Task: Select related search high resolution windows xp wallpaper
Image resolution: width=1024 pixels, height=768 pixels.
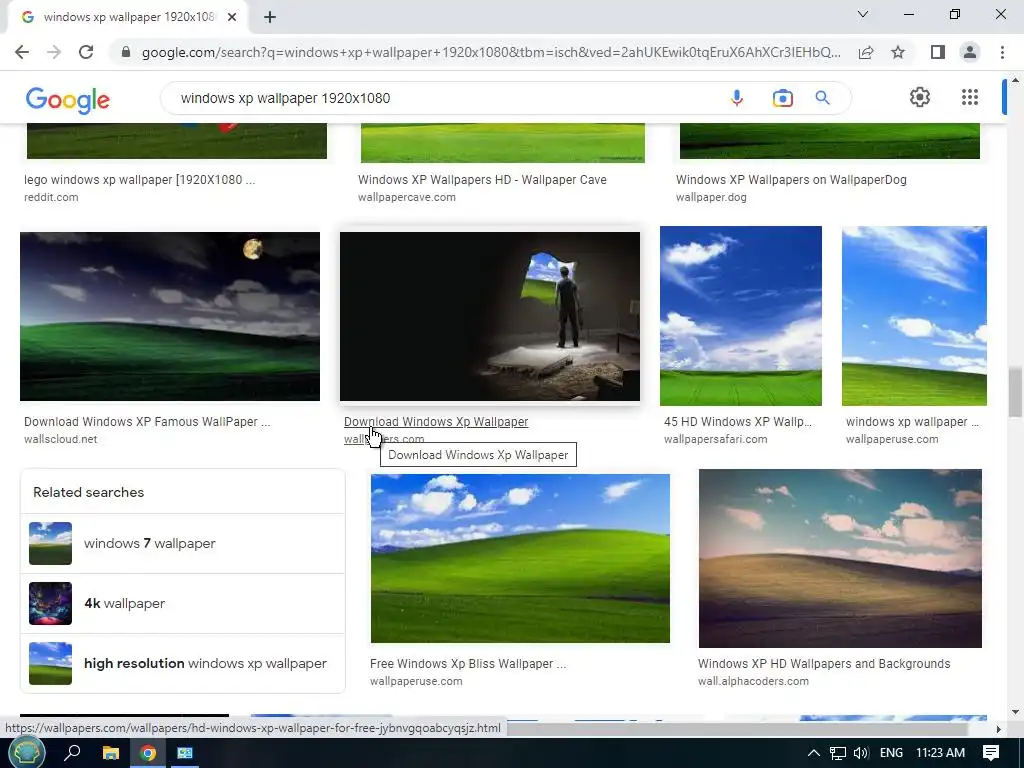Action: (x=183, y=664)
